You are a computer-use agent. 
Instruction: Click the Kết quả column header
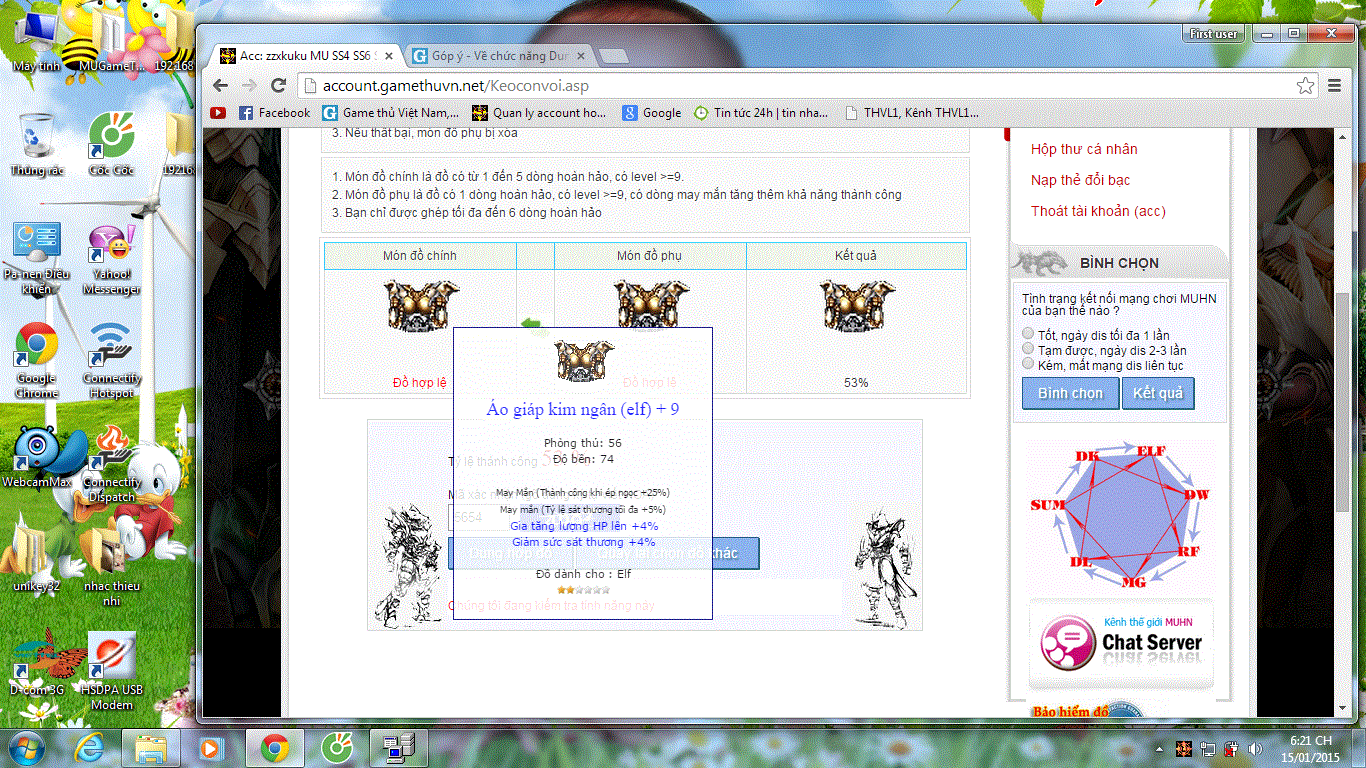856,256
